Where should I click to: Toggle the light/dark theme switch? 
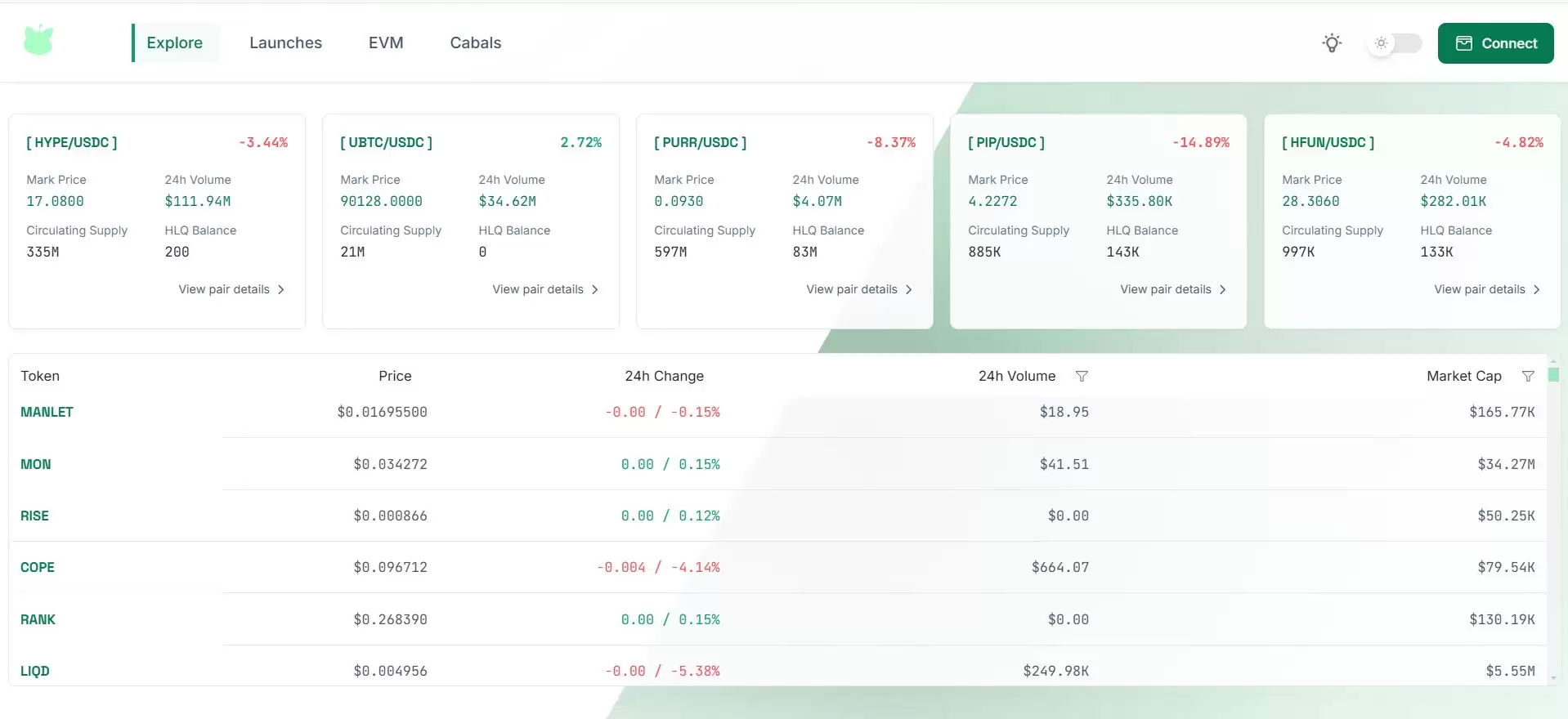pyautogui.click(x=1395, y=43)
